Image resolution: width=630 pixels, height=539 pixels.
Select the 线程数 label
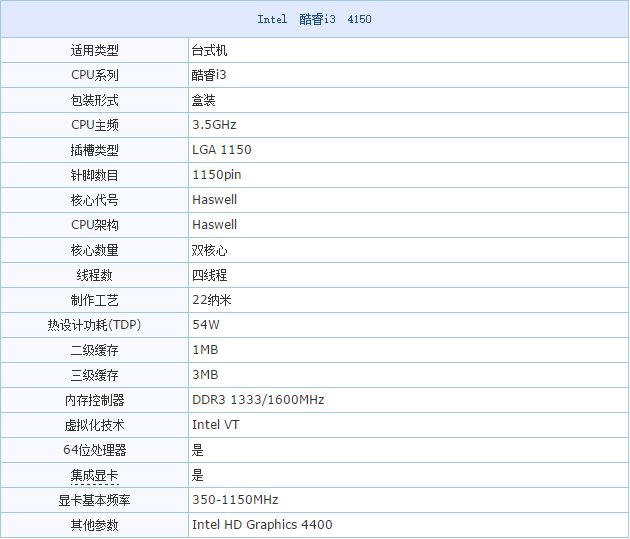coord(94,275)
